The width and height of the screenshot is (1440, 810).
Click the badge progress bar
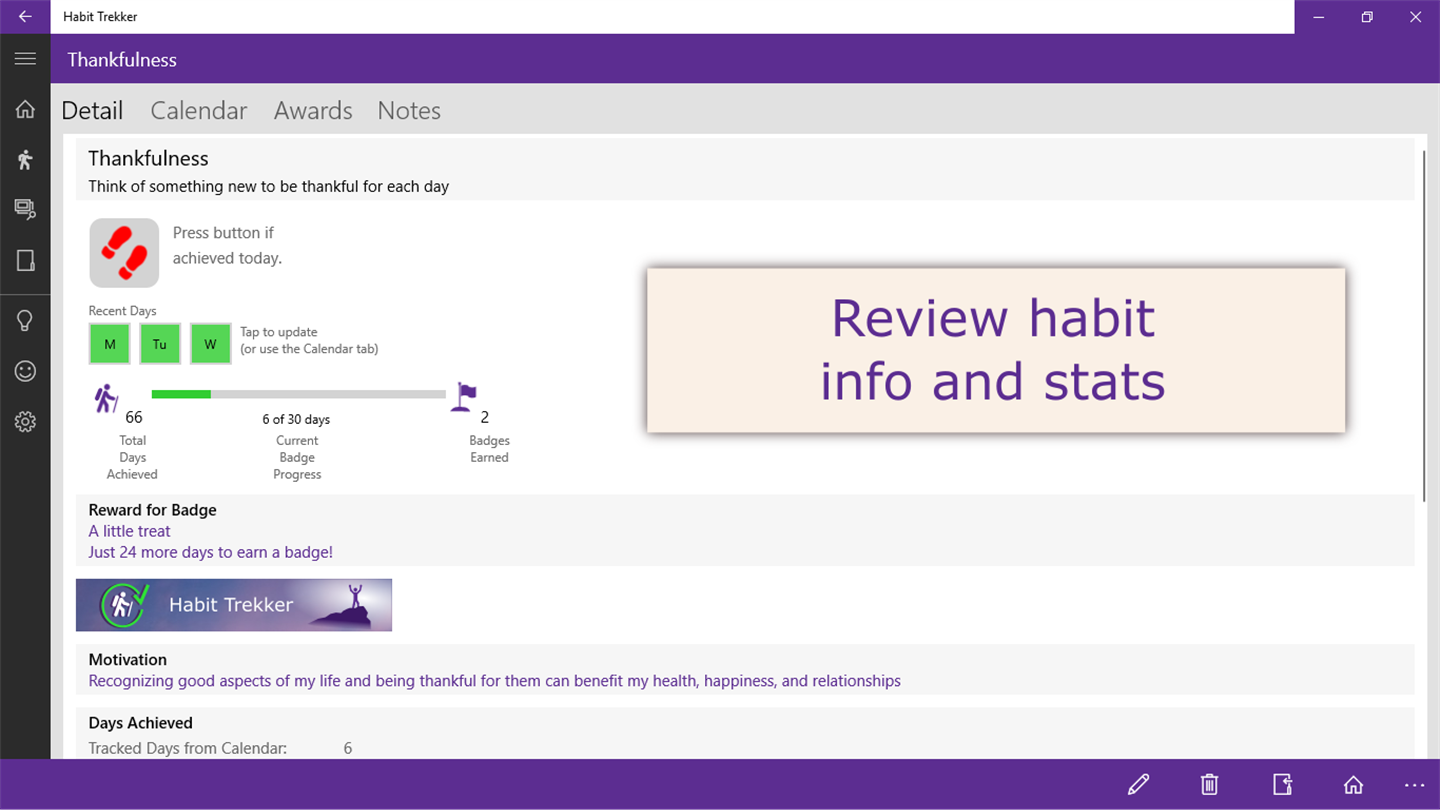pyautogui.click(x=298, y=395)
